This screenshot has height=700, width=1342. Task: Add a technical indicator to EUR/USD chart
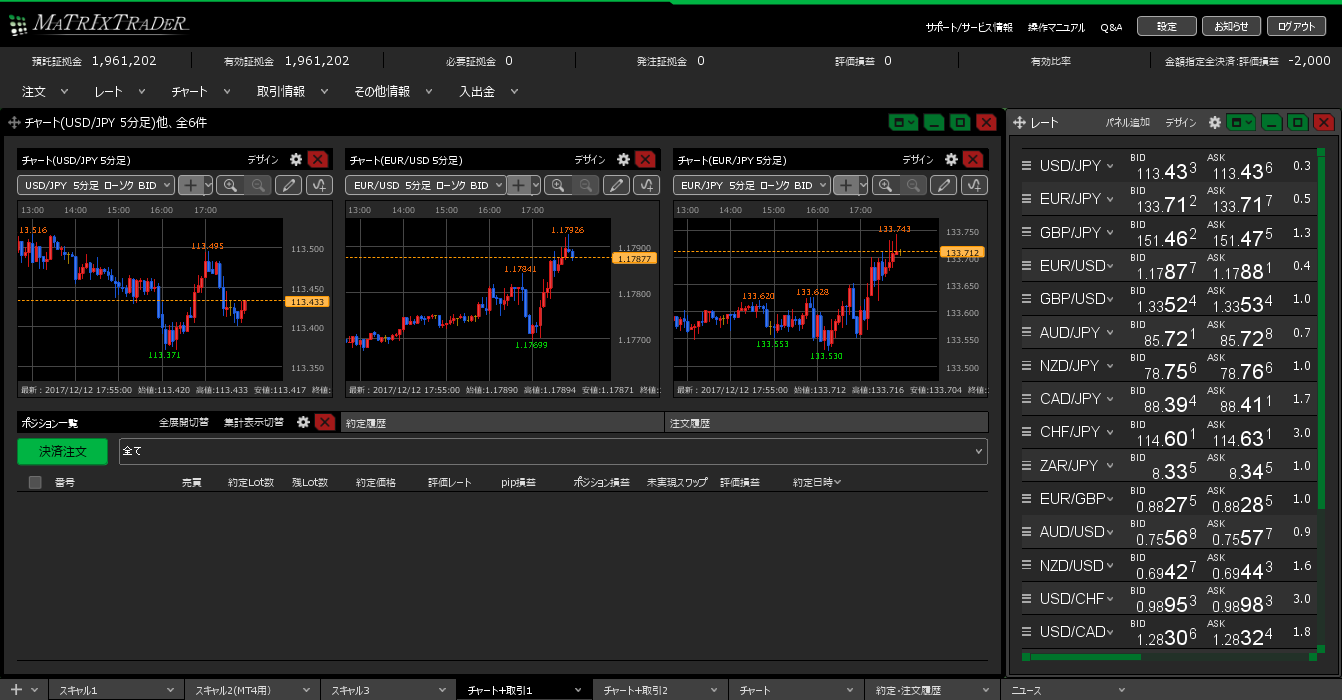tap(647, 185)
